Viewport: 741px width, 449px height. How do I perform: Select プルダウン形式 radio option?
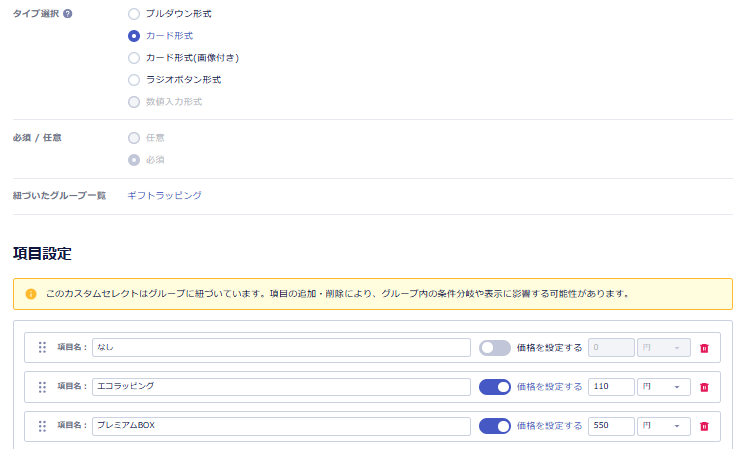tap(134, 14)
